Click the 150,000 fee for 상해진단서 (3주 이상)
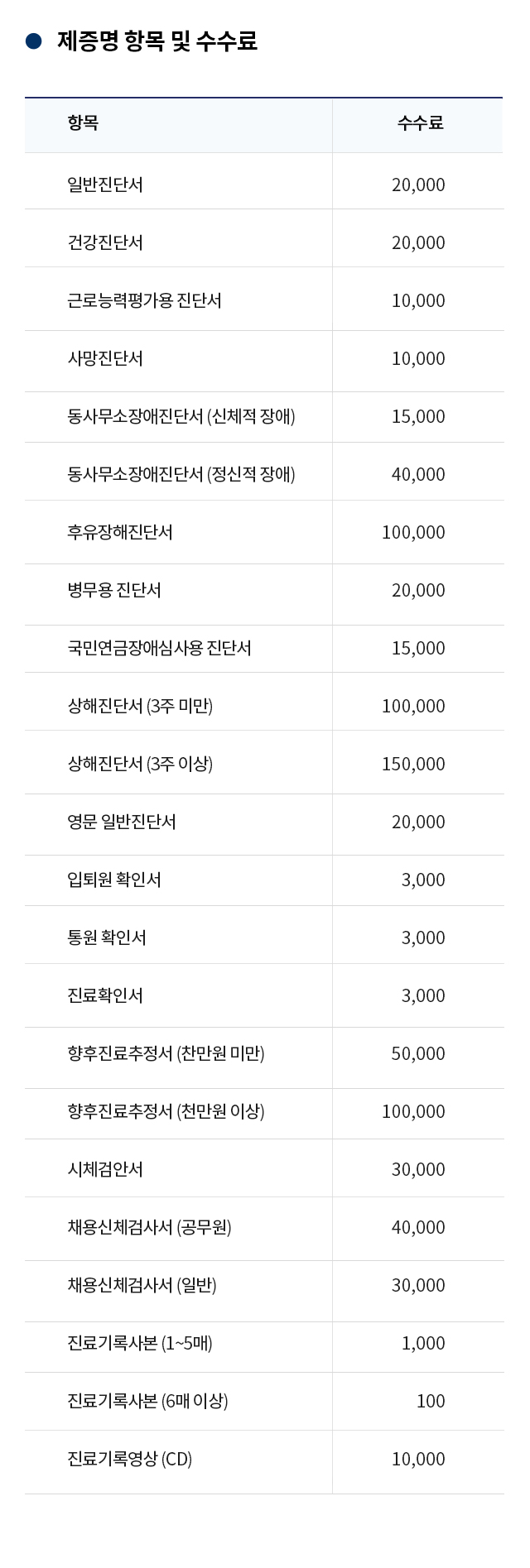530x1568 pixels. 413,764
